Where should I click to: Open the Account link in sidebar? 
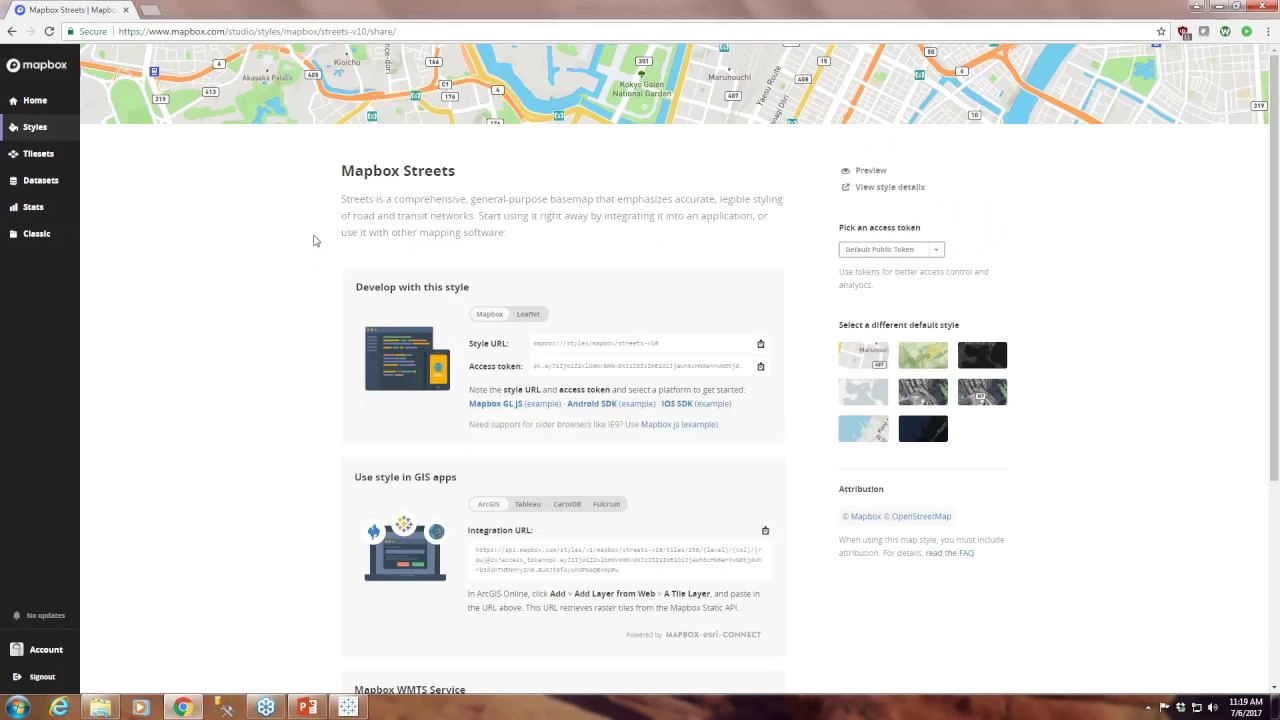46,650
